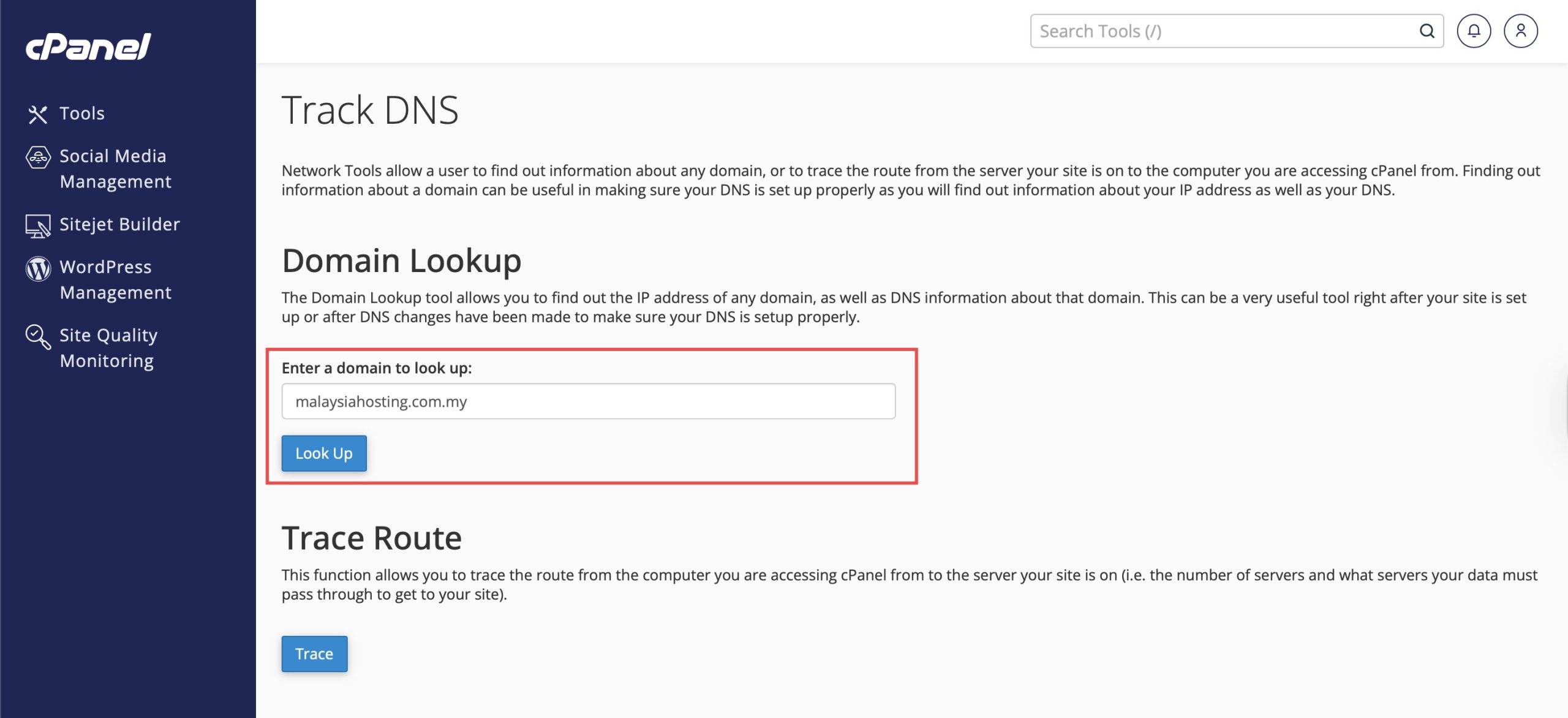
Task: Click the WordPress logo icon
Action: [38, 268]
